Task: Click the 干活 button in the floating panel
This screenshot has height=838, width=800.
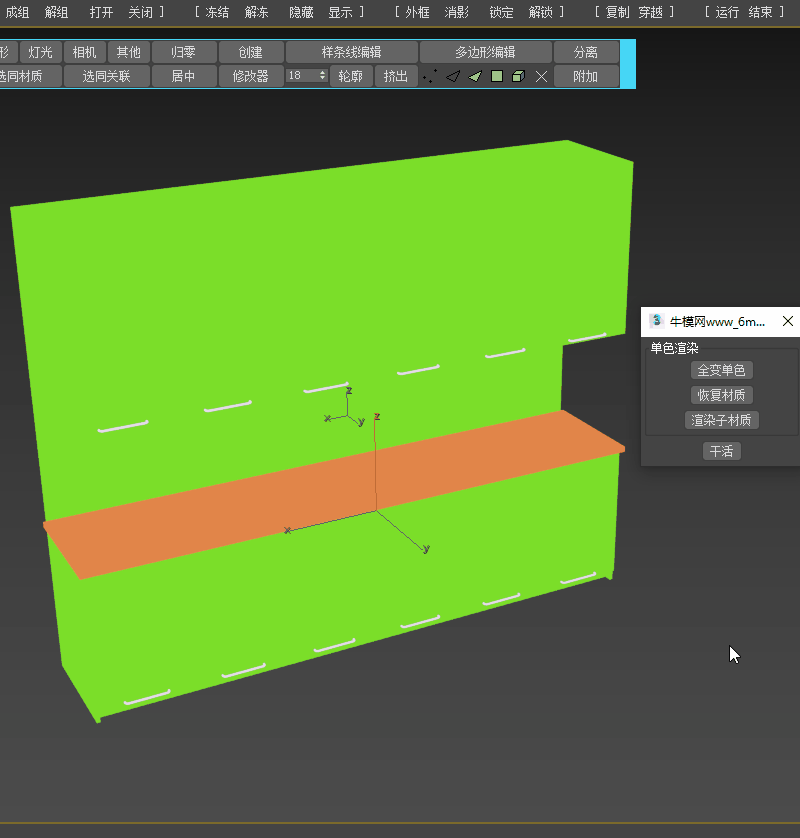Action: coord(721,451)
